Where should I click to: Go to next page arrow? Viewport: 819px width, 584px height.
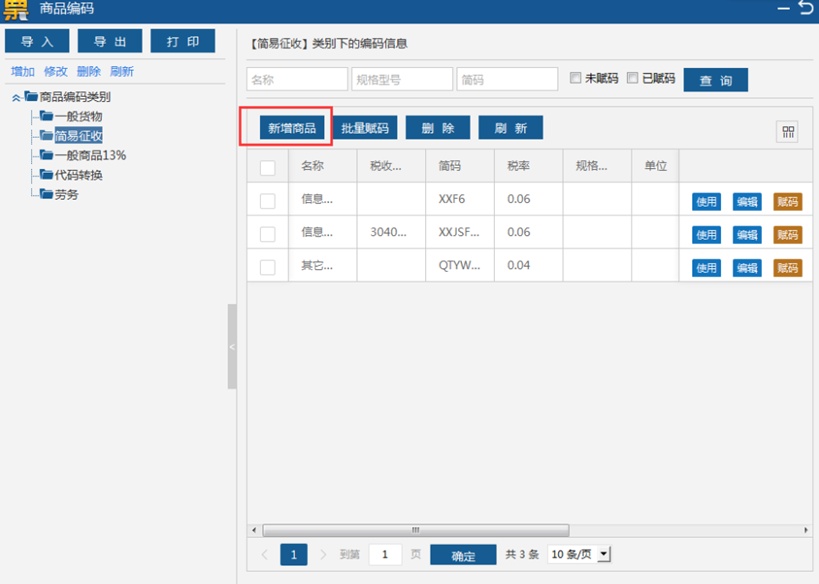pos(323,555)
